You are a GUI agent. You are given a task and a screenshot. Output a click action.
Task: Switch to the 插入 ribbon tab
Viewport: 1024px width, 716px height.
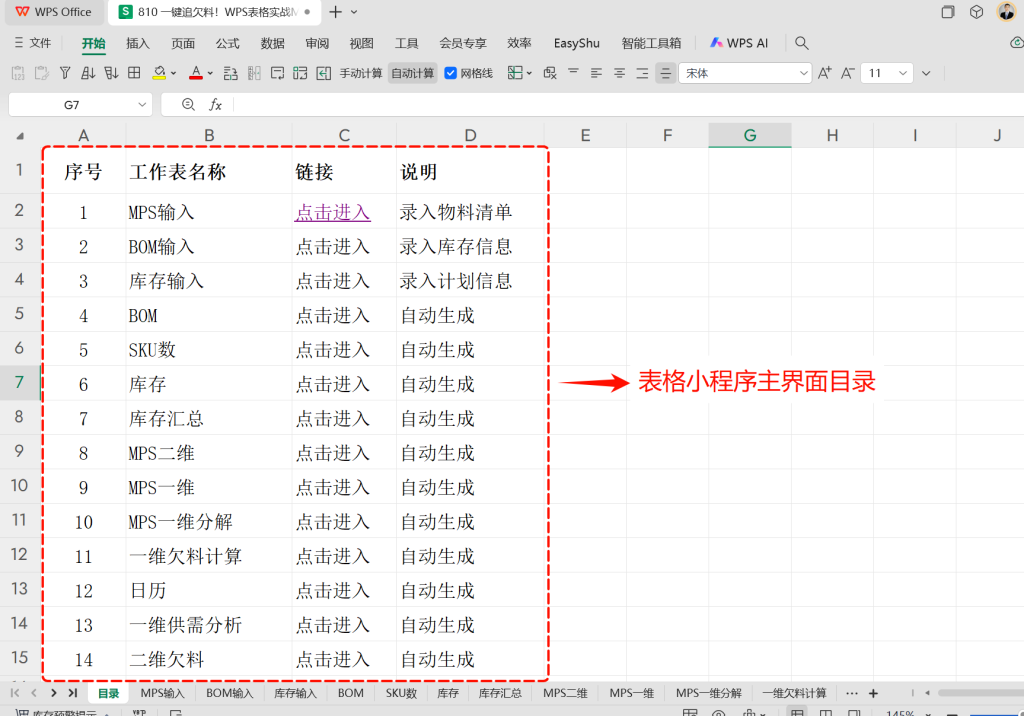click(x=137, y=43)
